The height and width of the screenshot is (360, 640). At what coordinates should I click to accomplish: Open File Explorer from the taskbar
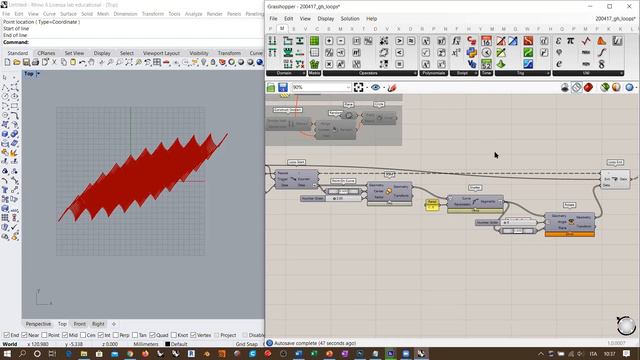[x=84, y=353]
